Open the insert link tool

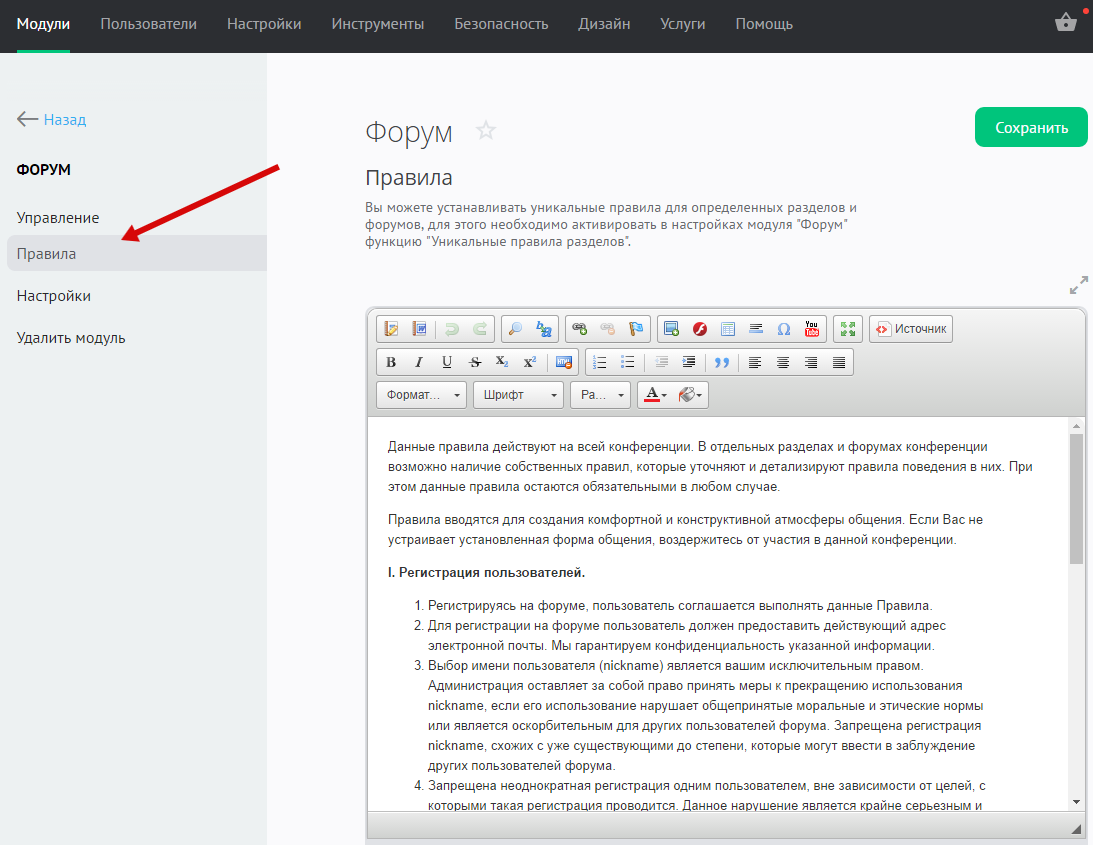(579, 329)
